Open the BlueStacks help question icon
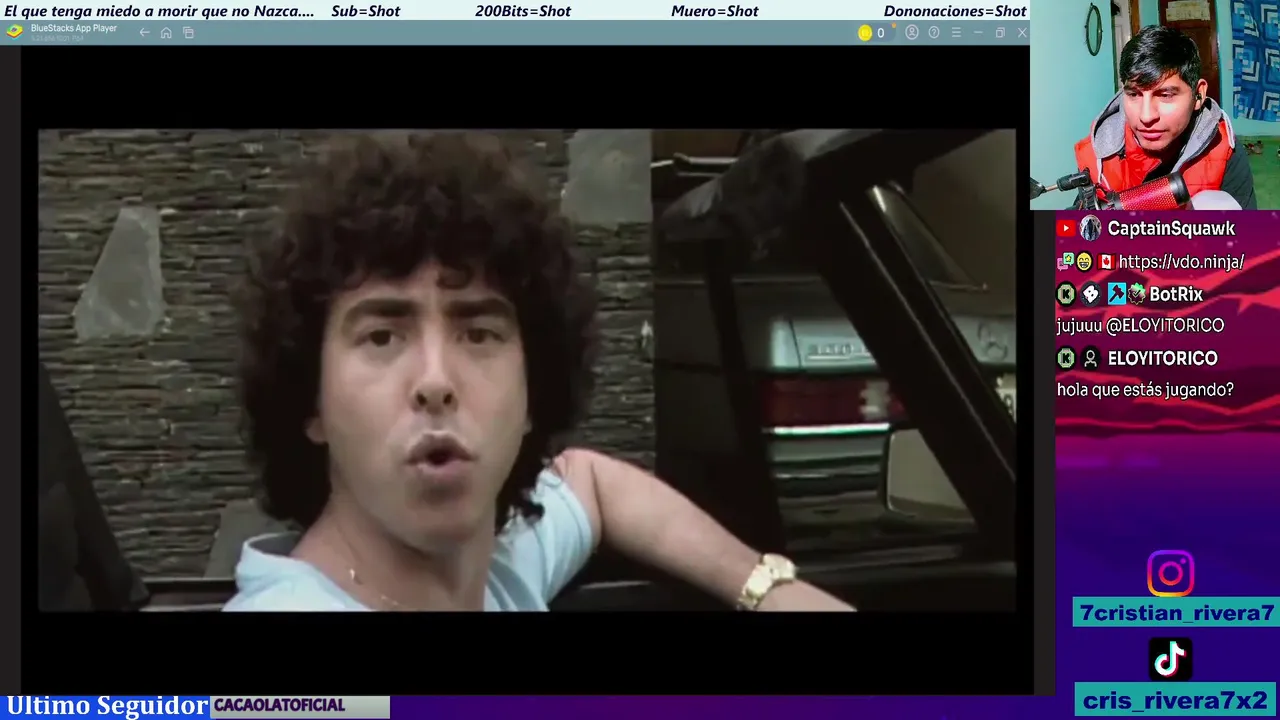Image resolution: width=1280 pixels, height=720 pixels. [934, 33]
